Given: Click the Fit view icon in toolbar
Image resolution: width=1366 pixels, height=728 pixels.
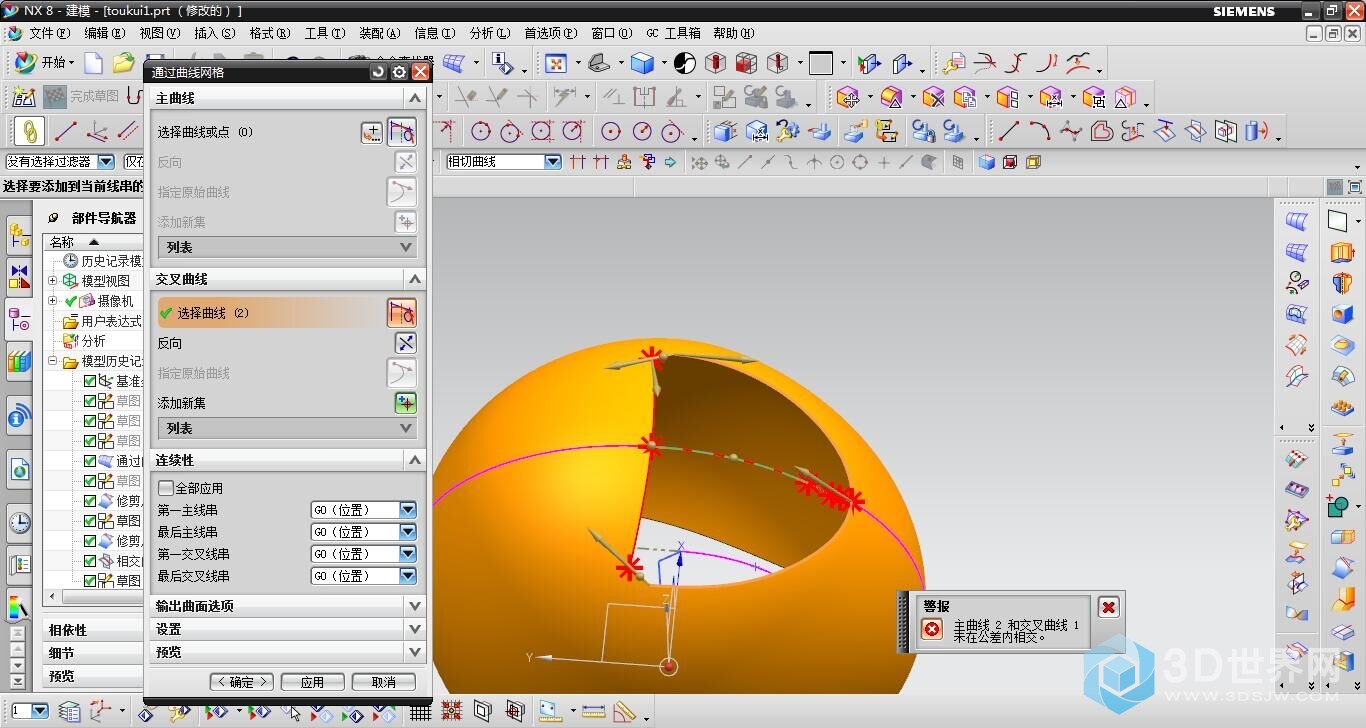Looking at the screenshot, I should click(x=555, y=63).
